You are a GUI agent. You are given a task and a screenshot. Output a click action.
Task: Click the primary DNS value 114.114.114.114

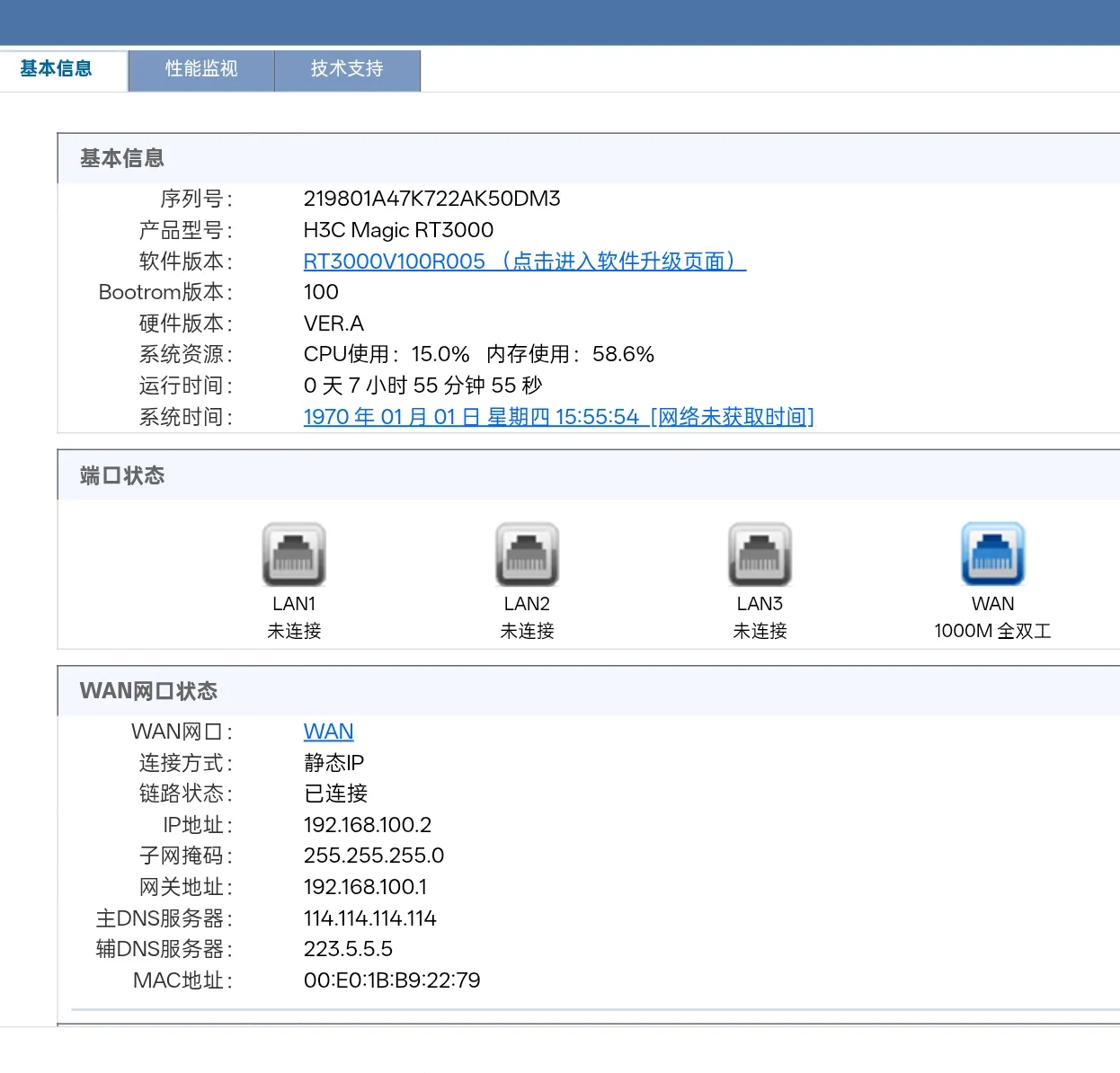[369, 918]
